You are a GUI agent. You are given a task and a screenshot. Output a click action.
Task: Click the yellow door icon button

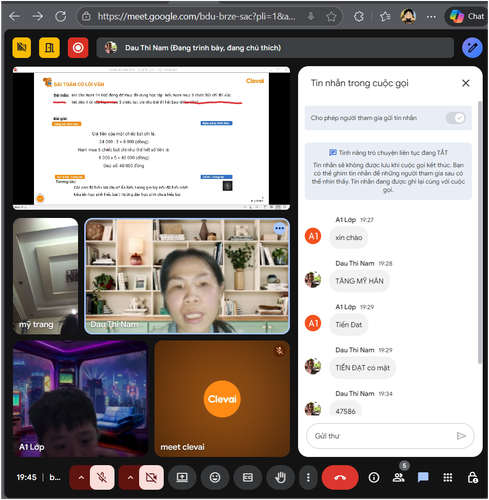[49, 48]
